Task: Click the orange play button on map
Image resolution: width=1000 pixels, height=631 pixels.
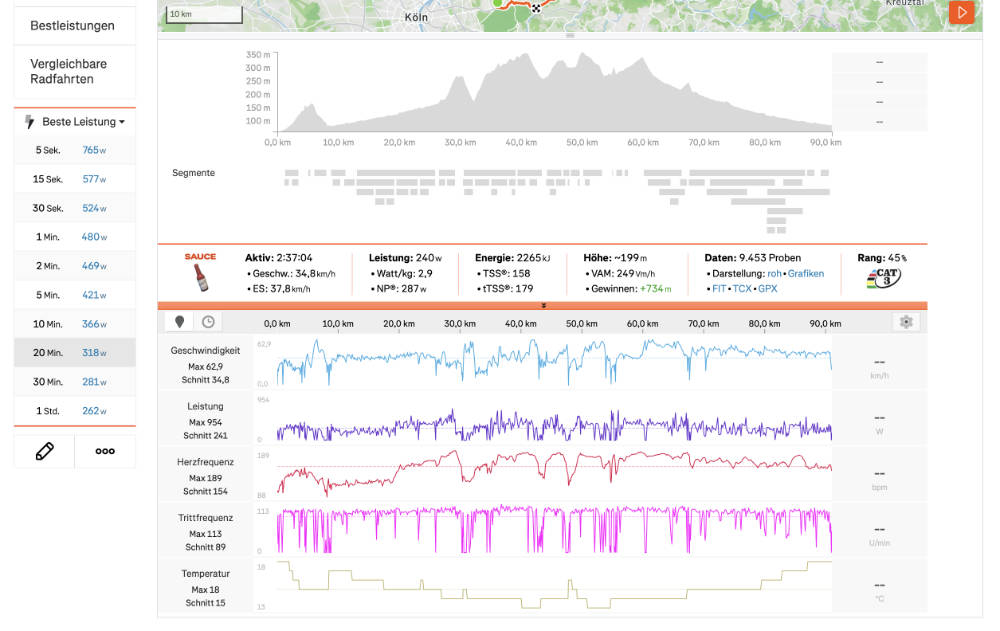Action: pos(961,12)
